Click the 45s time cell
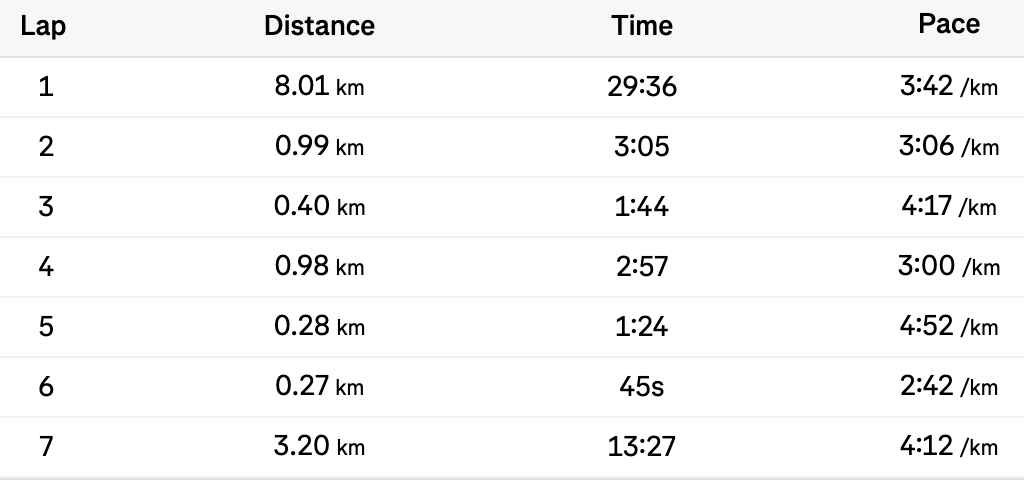Screen dimensions: 1024x480 642,387
